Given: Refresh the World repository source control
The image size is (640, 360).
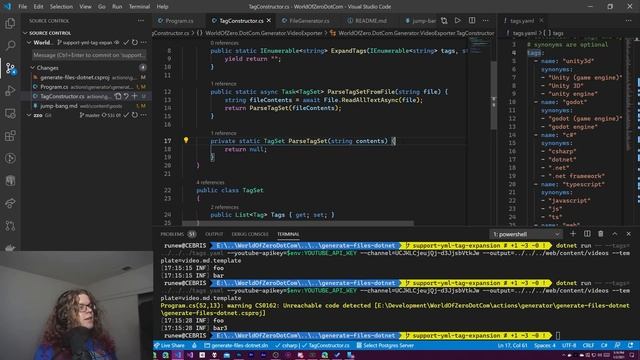Looking at the screenshot, I should click(135, 42).
